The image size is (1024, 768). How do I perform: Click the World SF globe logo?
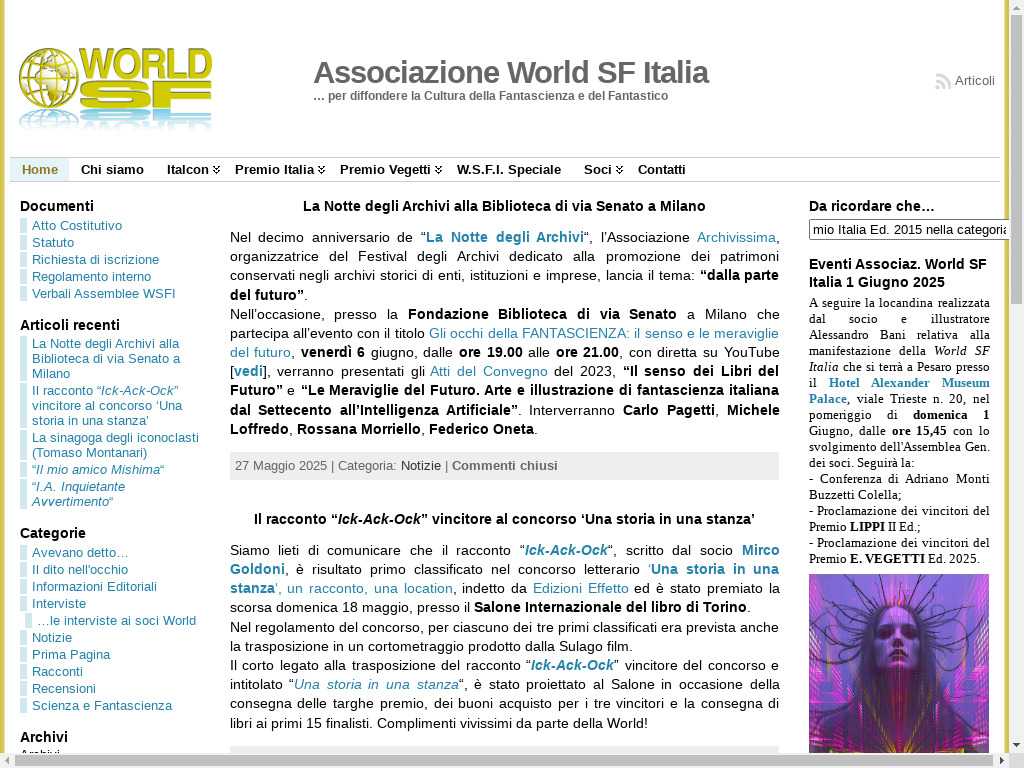[x=116, y=88]
